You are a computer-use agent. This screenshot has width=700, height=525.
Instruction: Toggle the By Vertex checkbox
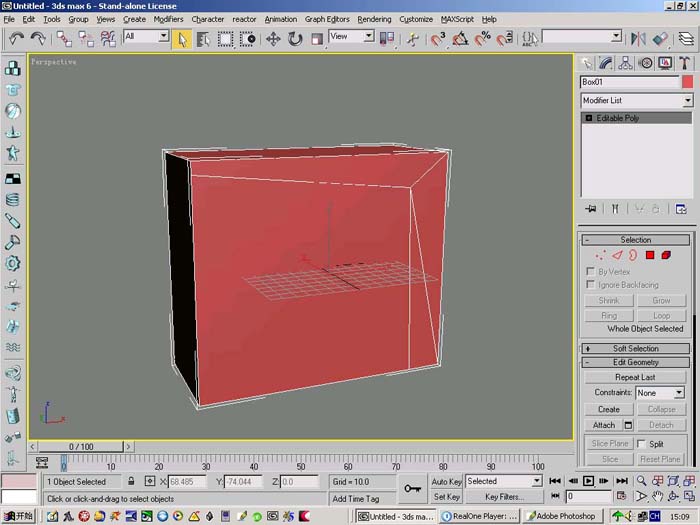point(590,271)
